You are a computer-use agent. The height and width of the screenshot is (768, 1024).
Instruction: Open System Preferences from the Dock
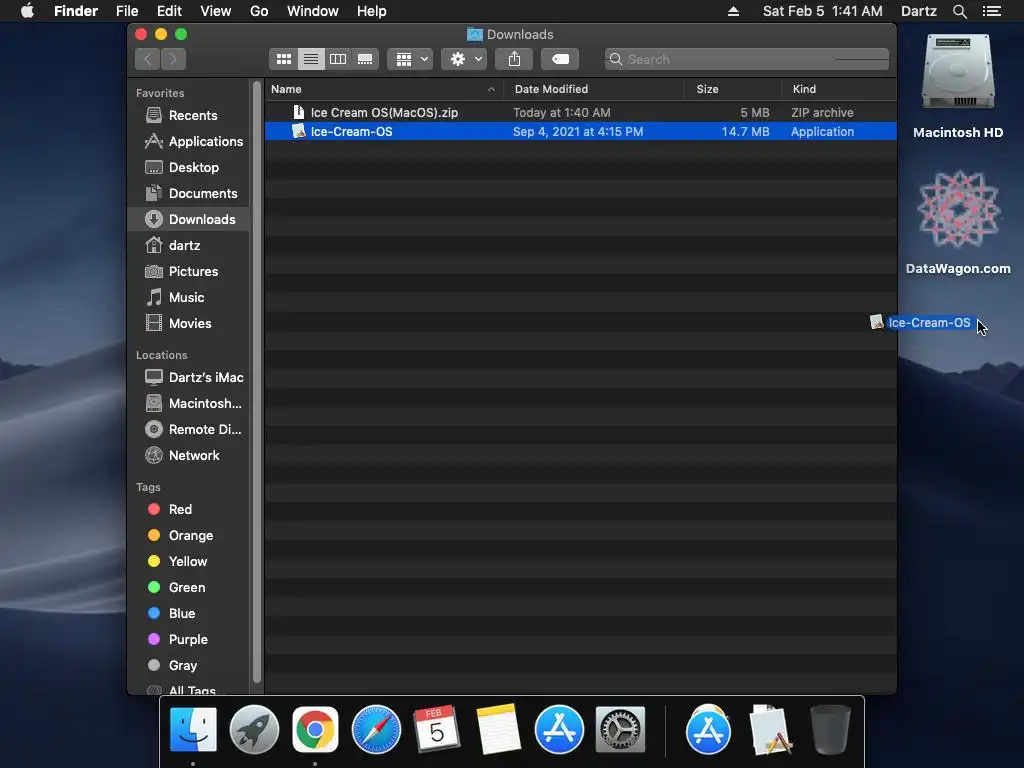620,729
